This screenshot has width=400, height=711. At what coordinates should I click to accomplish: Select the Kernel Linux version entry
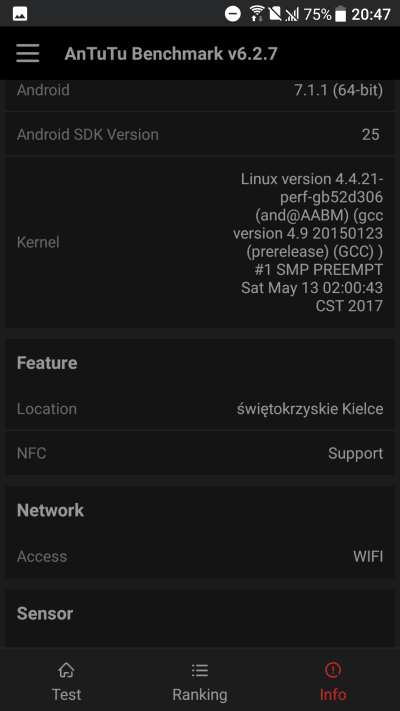(200, 242)
